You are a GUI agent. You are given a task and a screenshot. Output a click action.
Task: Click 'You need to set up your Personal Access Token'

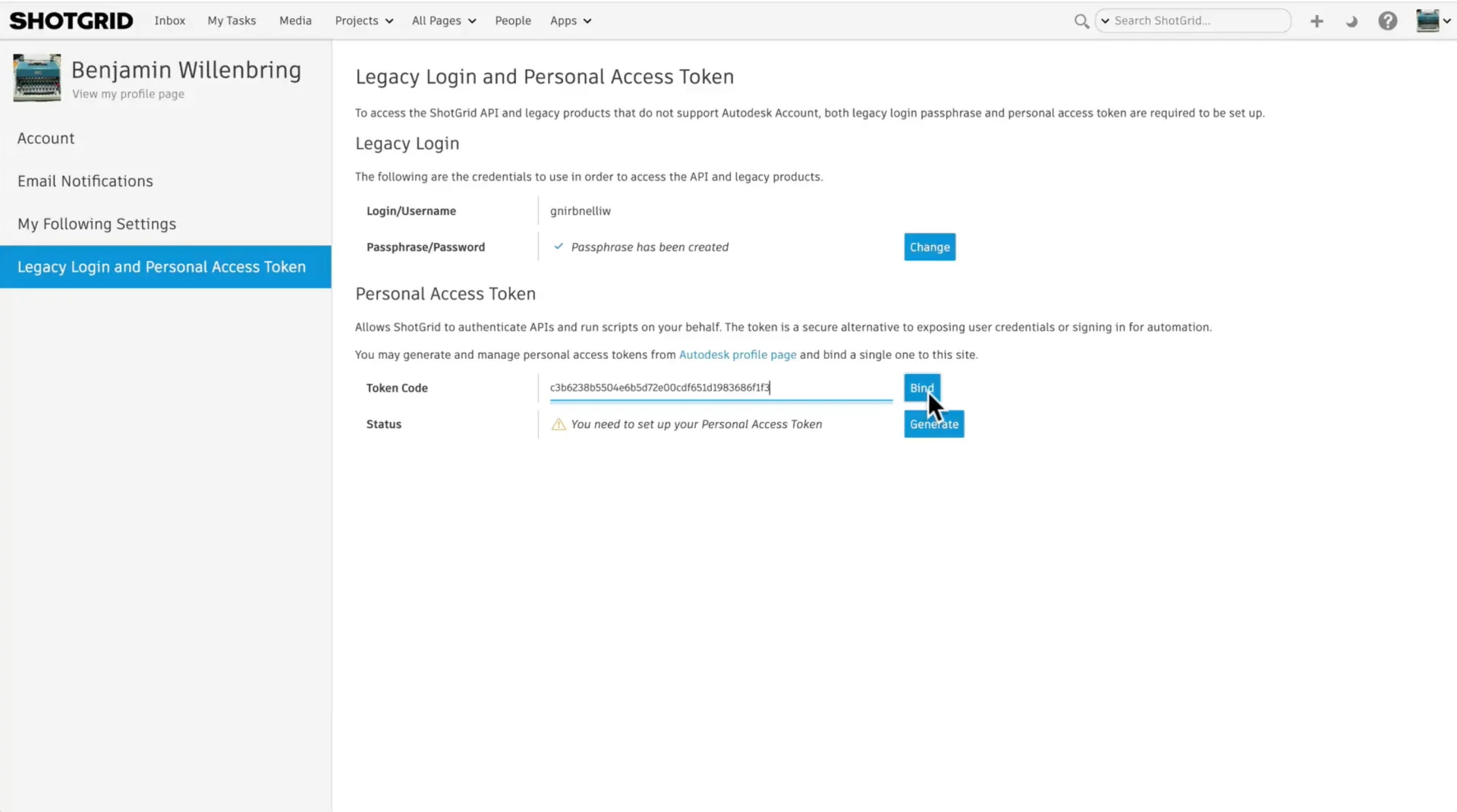[x=697, y=424]
